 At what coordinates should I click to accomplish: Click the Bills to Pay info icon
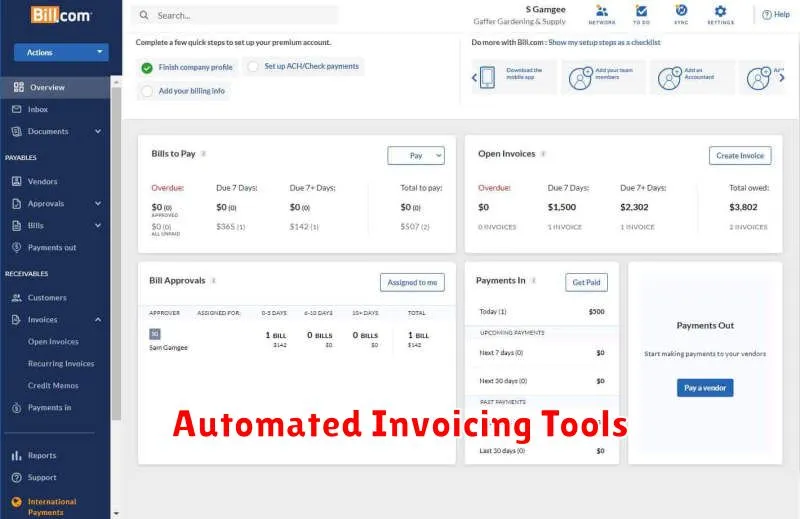point(204,154)
